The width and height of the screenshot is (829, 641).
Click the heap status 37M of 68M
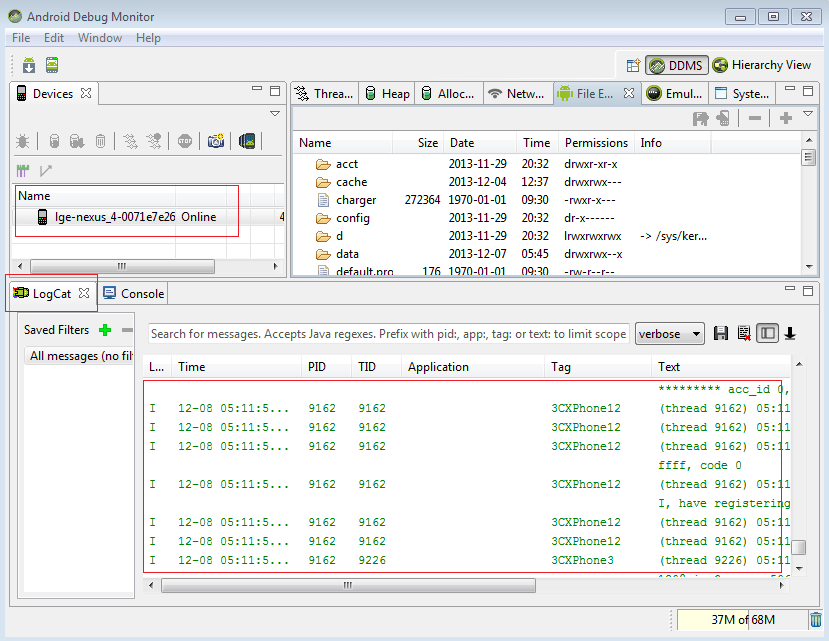pos(742,620)
